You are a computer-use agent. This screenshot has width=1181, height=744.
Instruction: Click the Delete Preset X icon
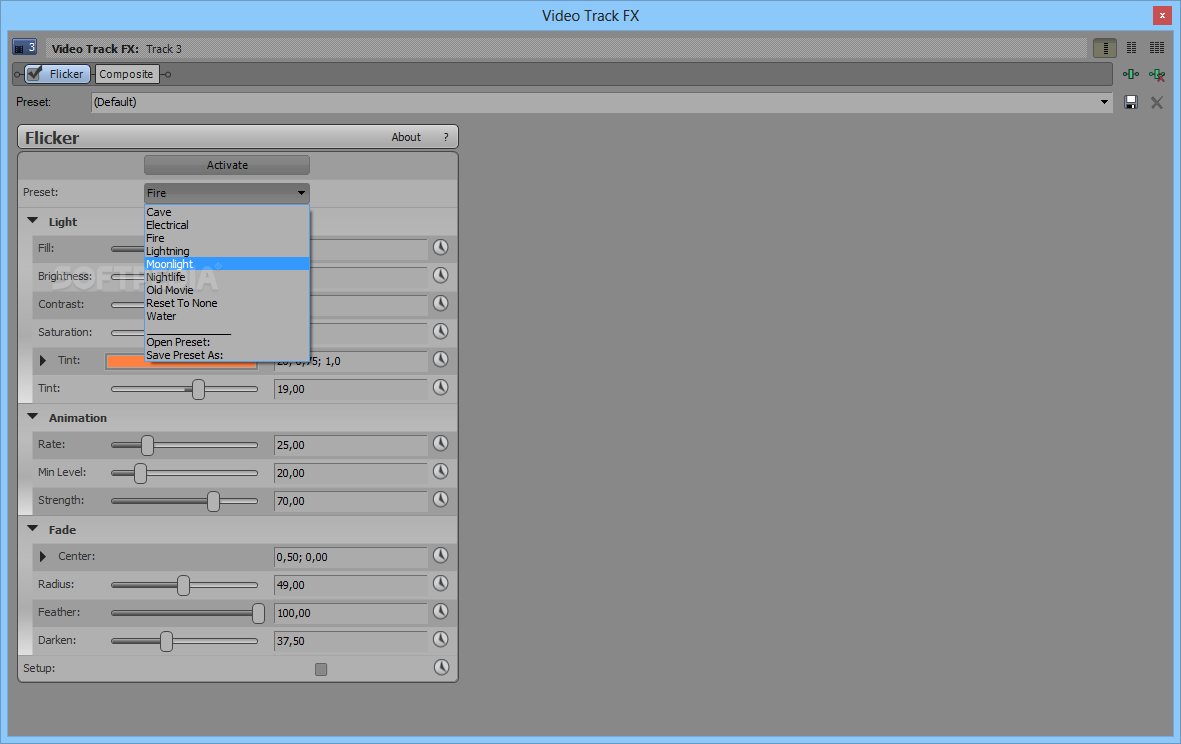(x=1157, y=102)
